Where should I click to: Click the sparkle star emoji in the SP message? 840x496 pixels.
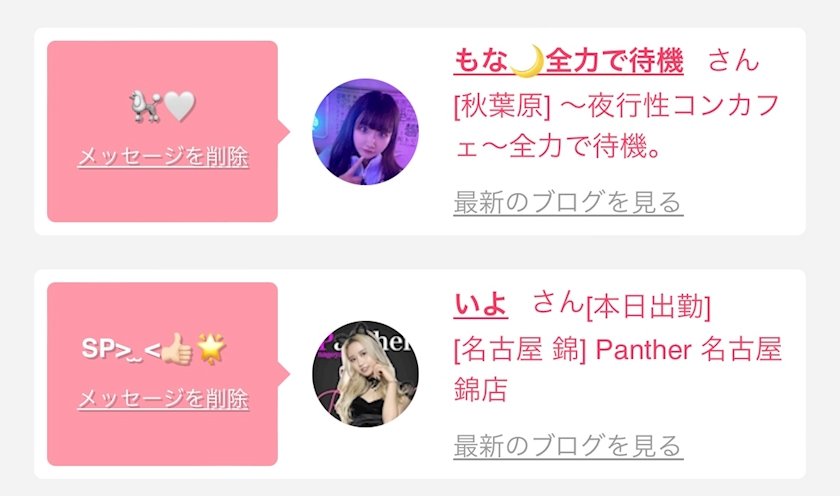tap(212, 349)
